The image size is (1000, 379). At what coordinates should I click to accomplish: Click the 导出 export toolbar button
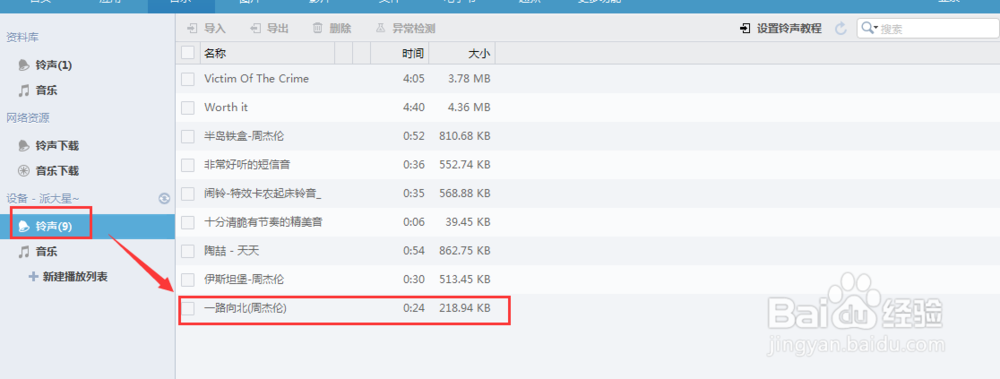[x=269, y=28]
